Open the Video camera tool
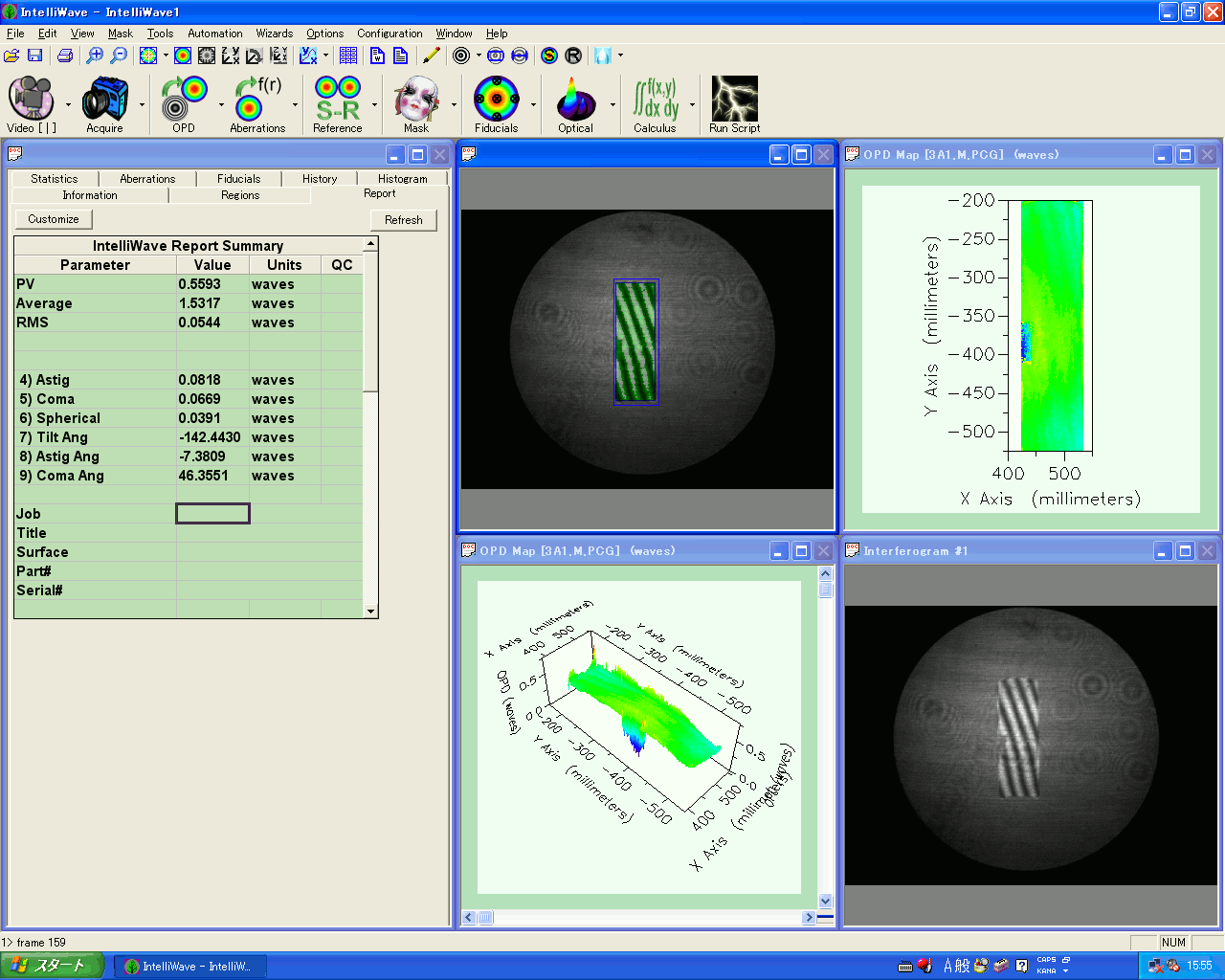This screenshot has width=1225, height=980. (x=32, y=103)
